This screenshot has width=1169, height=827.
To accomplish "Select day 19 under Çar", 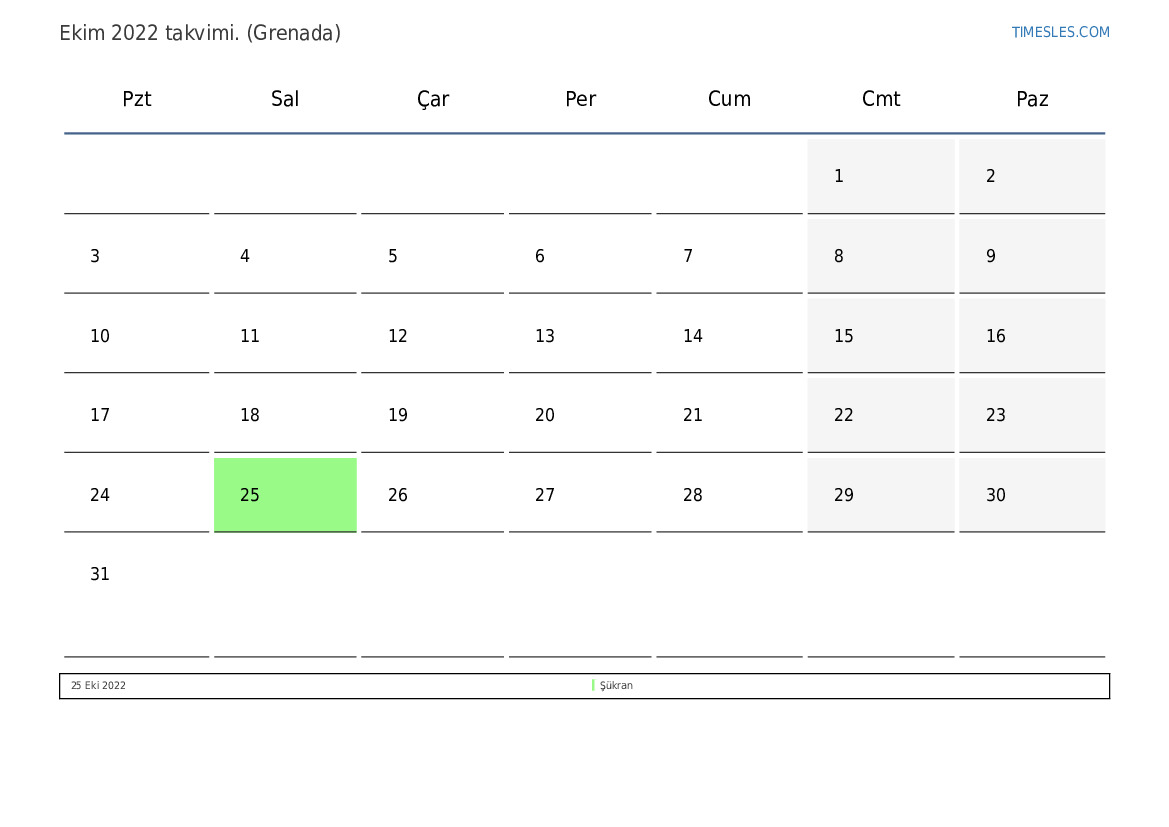I will tap(432, 415).
